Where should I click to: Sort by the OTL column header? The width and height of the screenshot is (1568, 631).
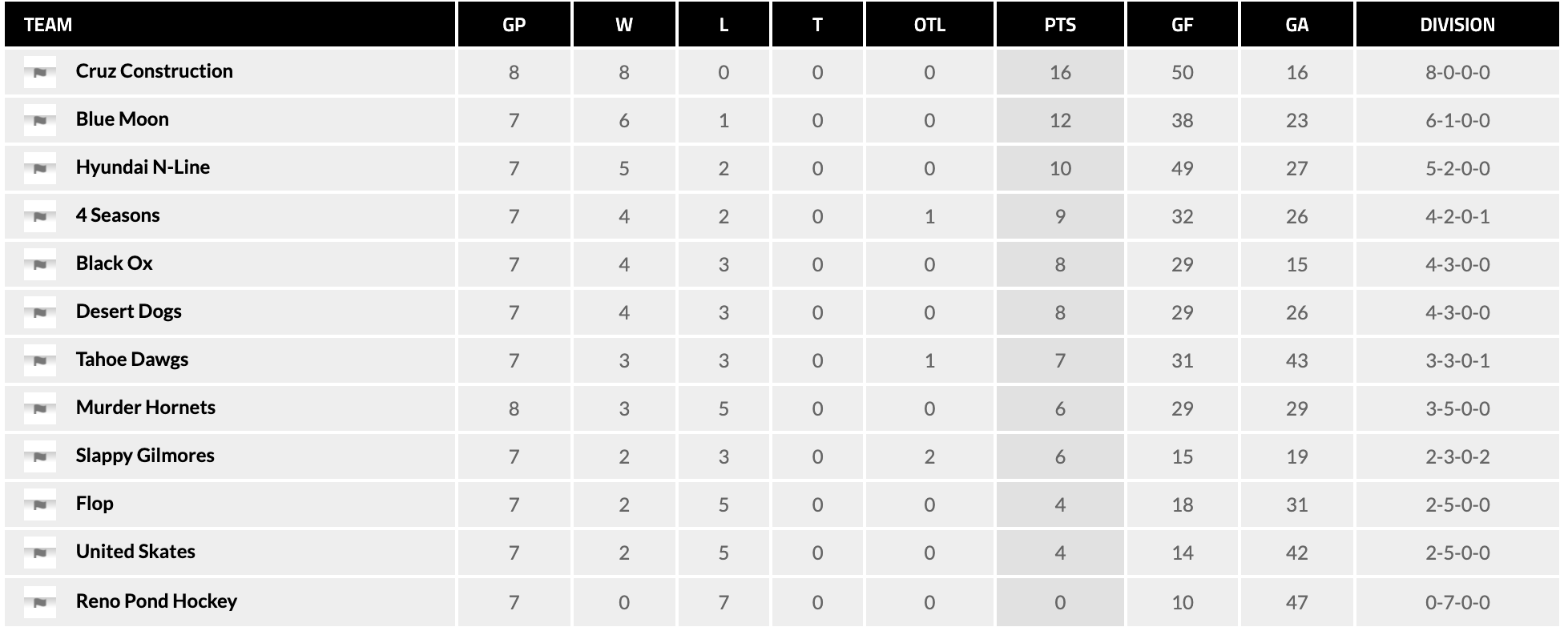[929, 25]
